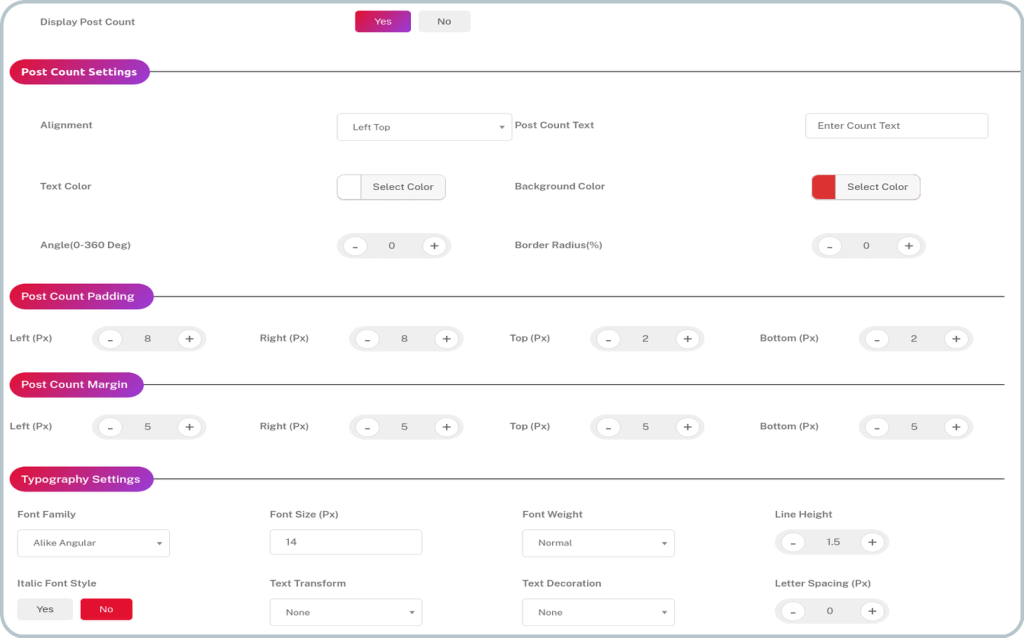Click the red Background Color swatch
The height and width of the screenshot is (638, 1024).
pos(823,187)
